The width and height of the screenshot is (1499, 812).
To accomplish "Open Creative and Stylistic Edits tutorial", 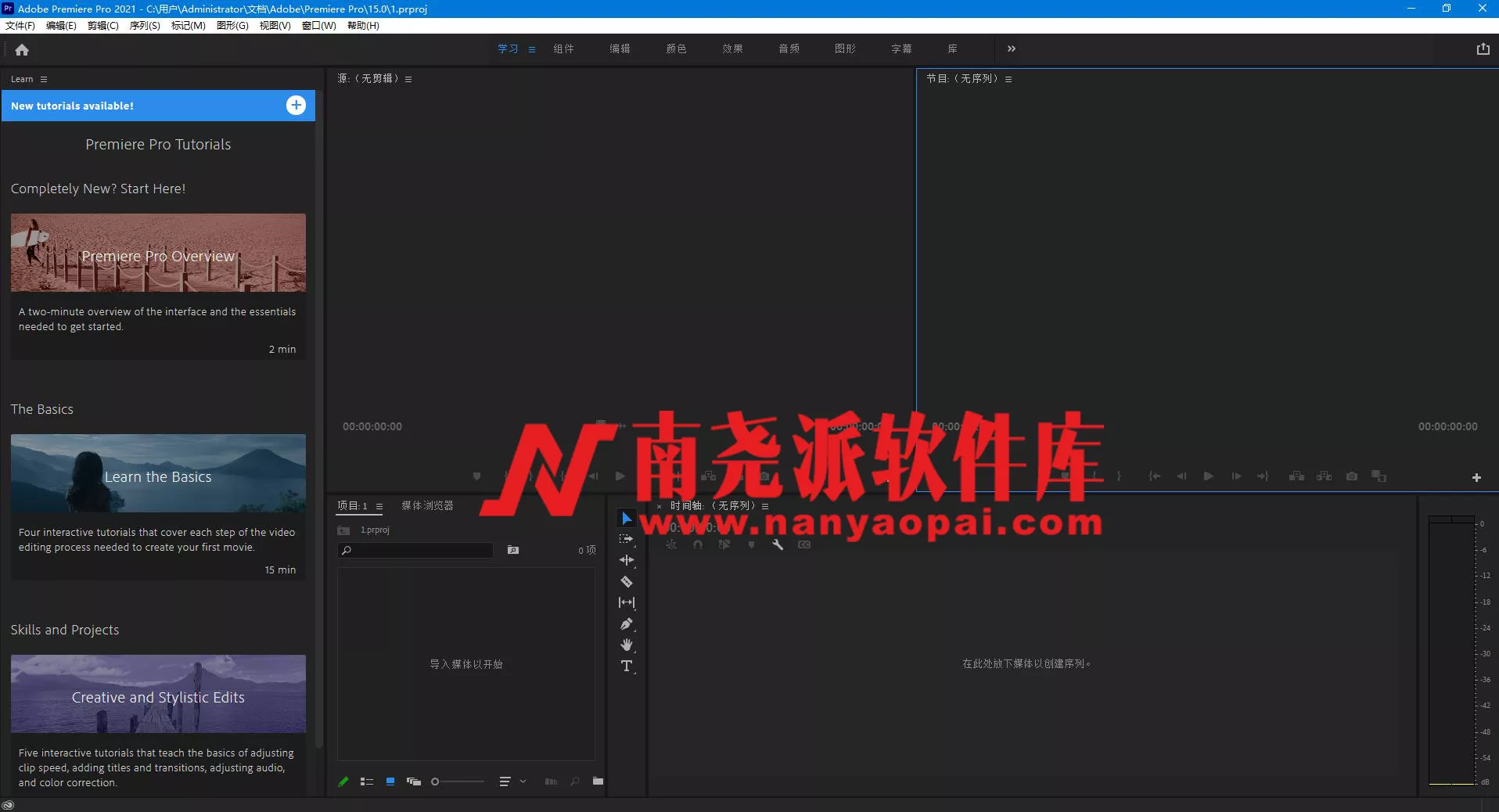I will [x=158, y=694].
